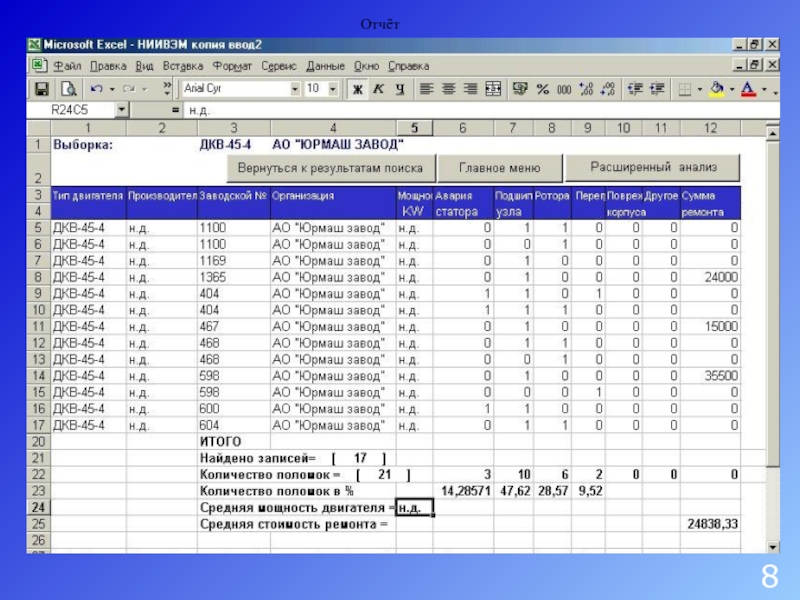Toggle Italic formatting button
The width and height of the screenshot is (800, 600).
click(378, 89)
